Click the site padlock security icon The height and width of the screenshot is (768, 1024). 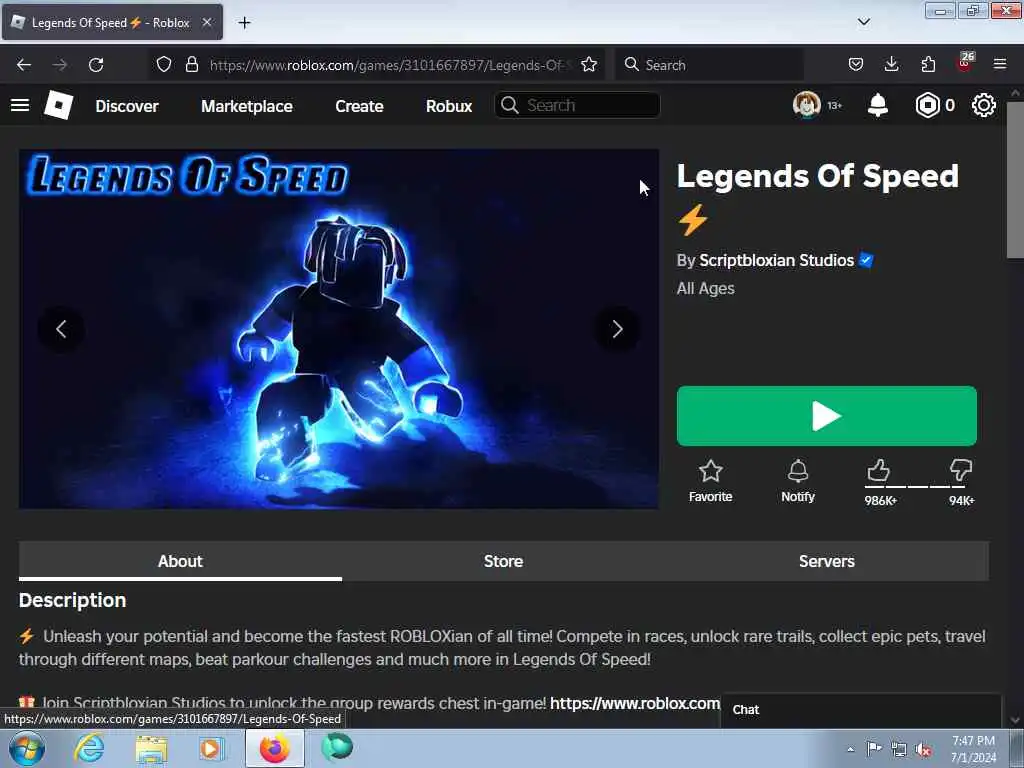[x=191, y=64]
